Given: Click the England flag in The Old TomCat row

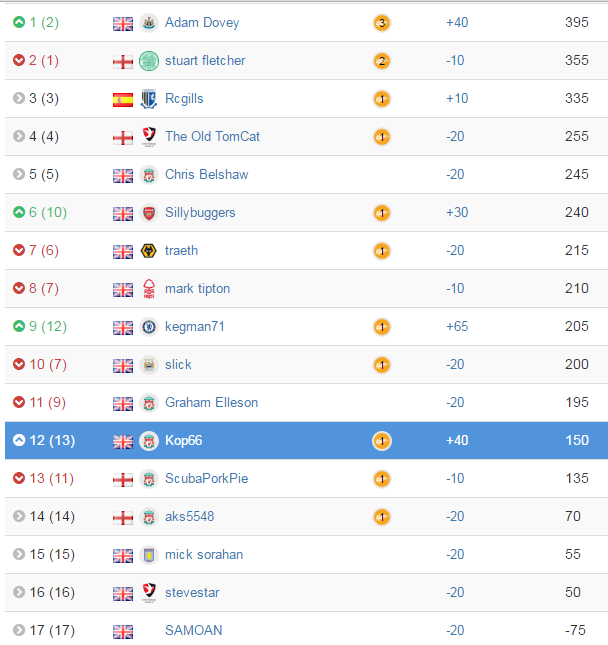Looking at the screenshot, I should pos(123,138).
